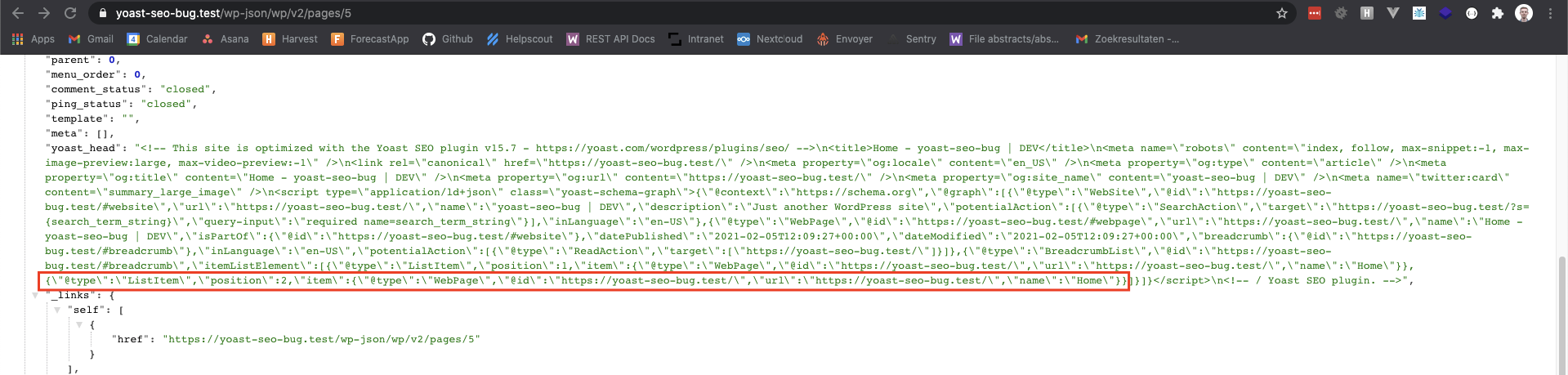Image resolution: width=1568 pixels, height=375 pixels.
Task: Click the "menu_order" key
Action: click(83, 74)
